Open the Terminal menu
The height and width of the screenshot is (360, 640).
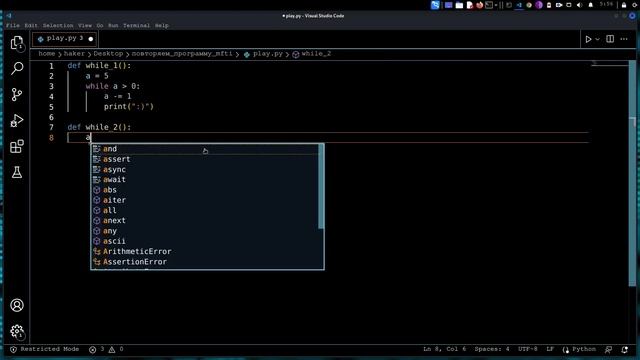(136, 25)
